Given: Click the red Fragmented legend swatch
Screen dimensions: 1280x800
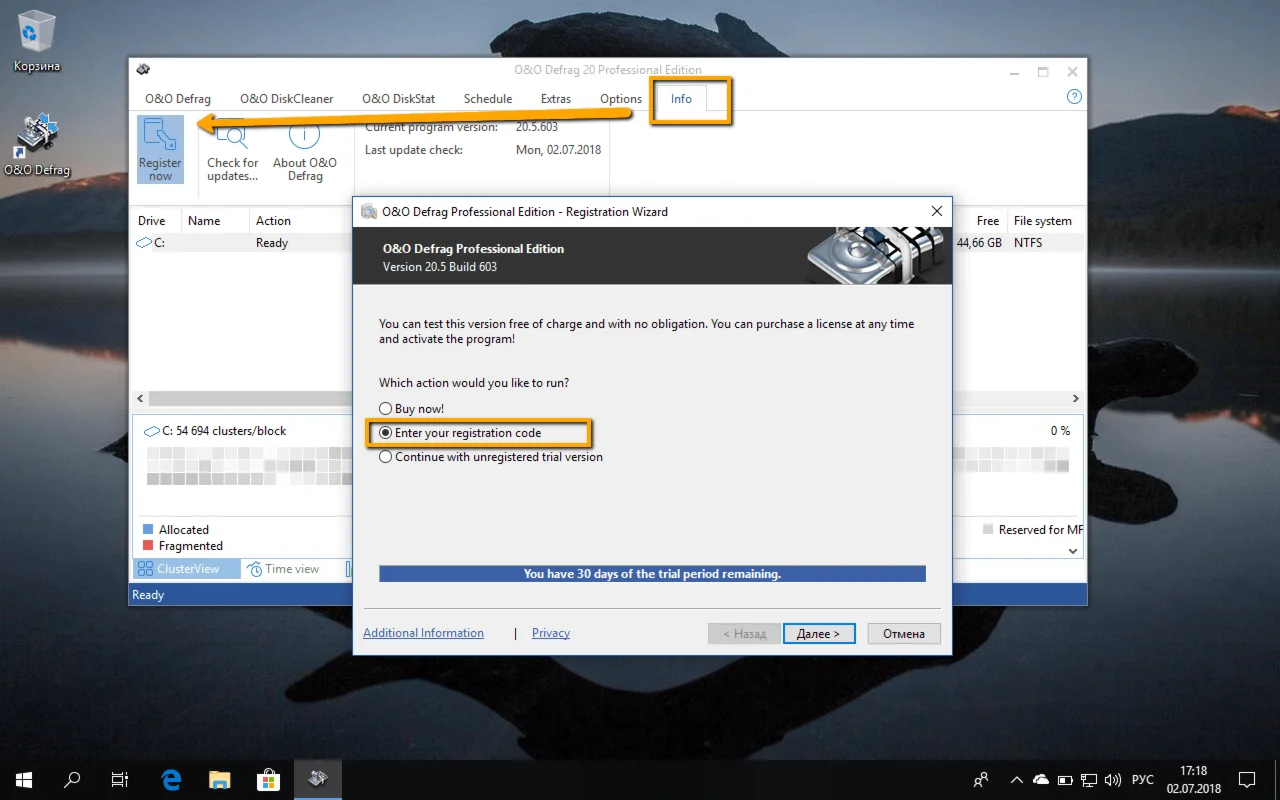Looking at the screenshot, I should click(148, 546).
